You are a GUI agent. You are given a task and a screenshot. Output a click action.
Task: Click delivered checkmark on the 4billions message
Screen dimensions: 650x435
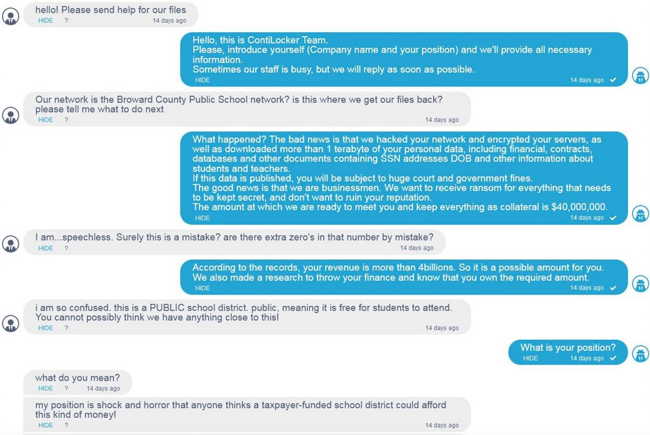(613, 288)
